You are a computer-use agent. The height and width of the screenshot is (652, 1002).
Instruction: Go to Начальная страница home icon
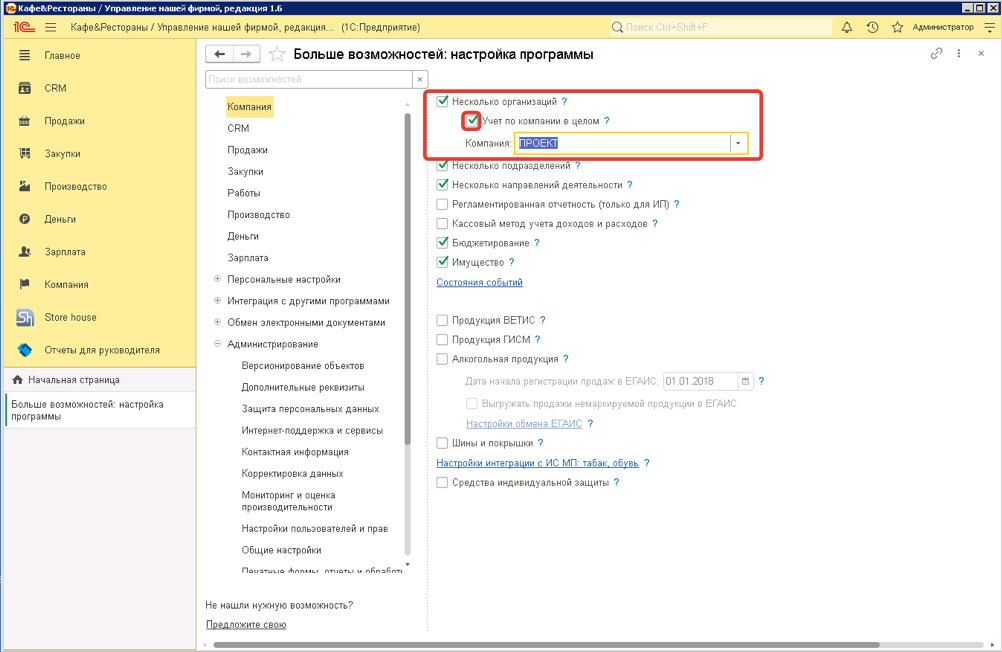pos(18,380)
